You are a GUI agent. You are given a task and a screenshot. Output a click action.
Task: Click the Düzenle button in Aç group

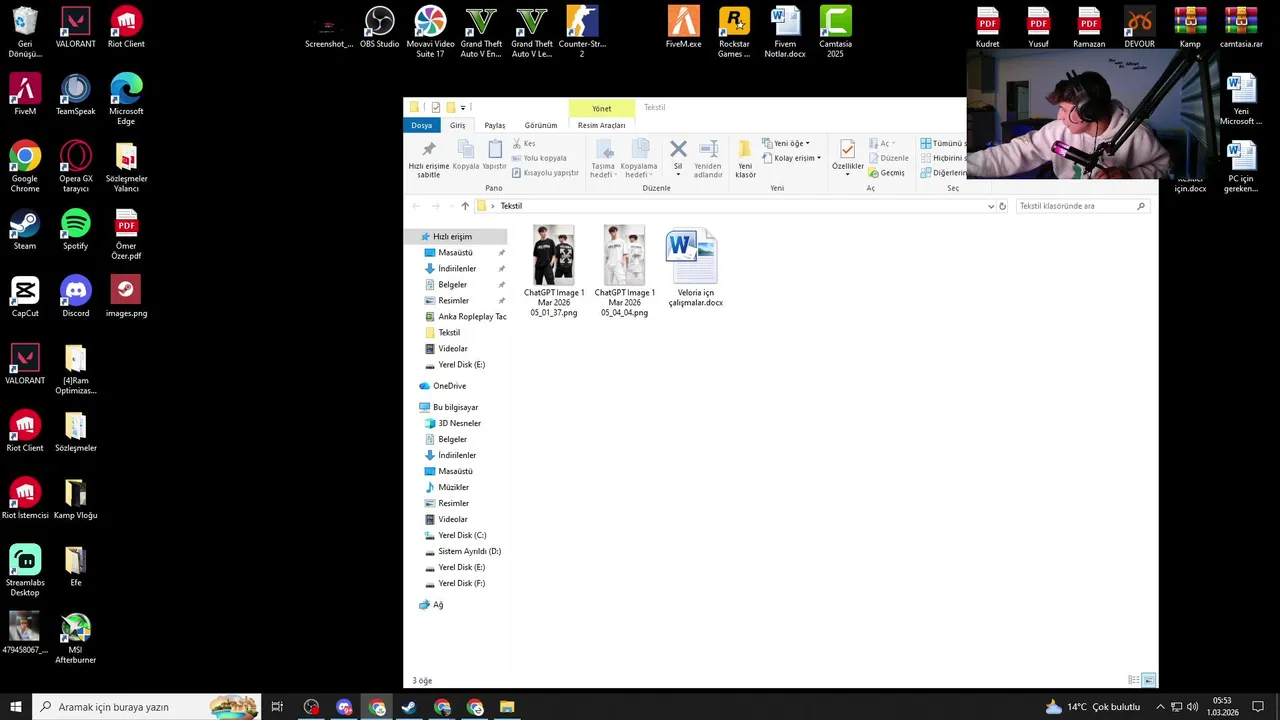pyautogui.click(x=888, y=158)
